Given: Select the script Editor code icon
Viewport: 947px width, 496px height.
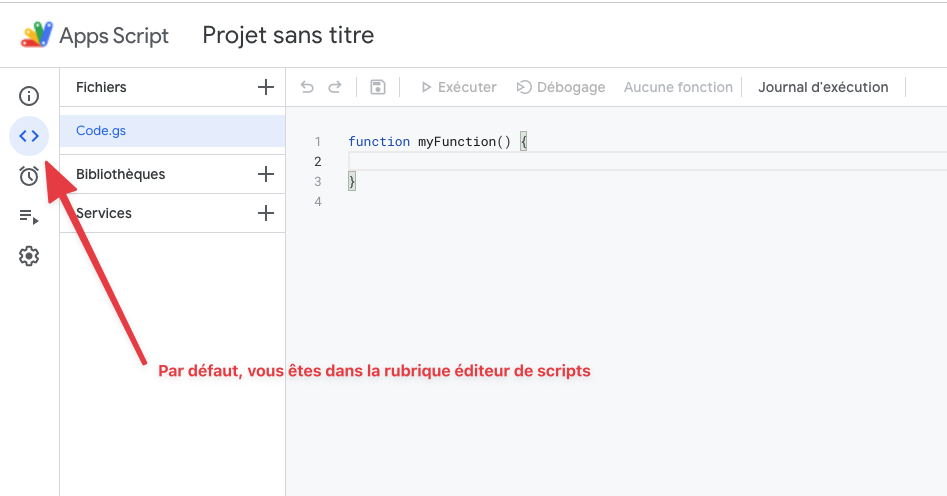Looking at the screenshot, I should pyautogui.click(x=29, y=136).
